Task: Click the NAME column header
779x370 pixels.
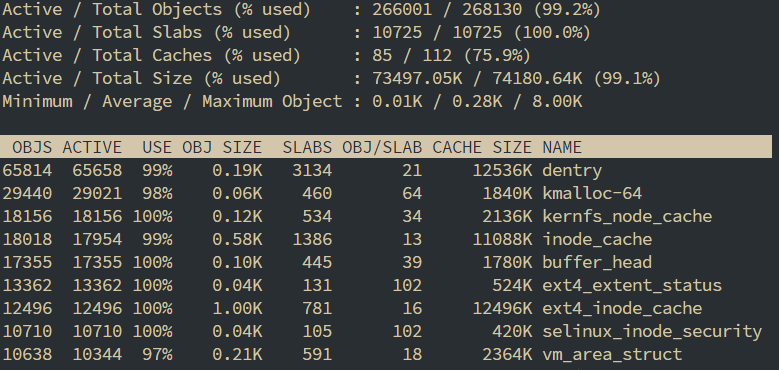Action: click(x=562, y=147)
